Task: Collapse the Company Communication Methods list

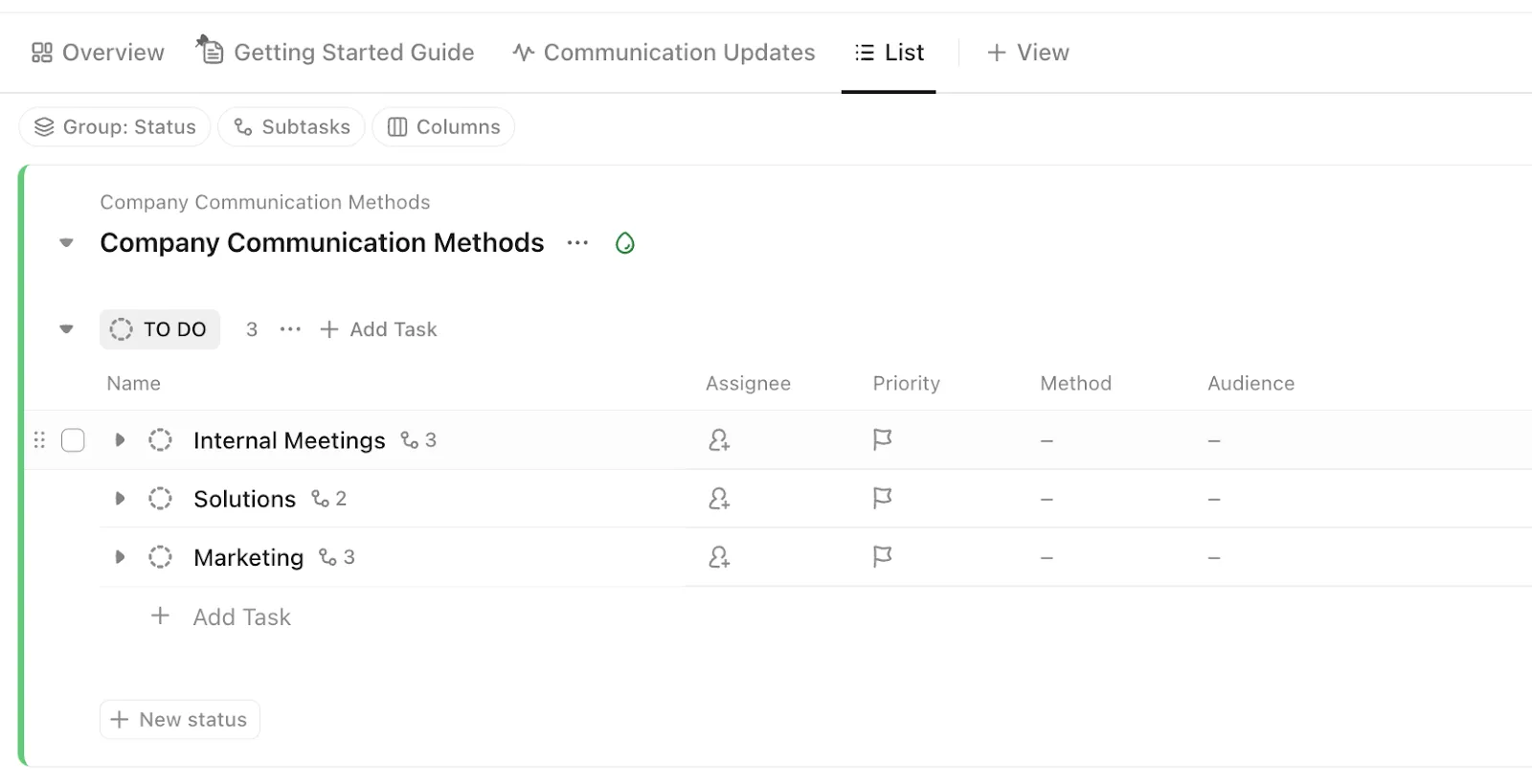Action: point(66,243)
